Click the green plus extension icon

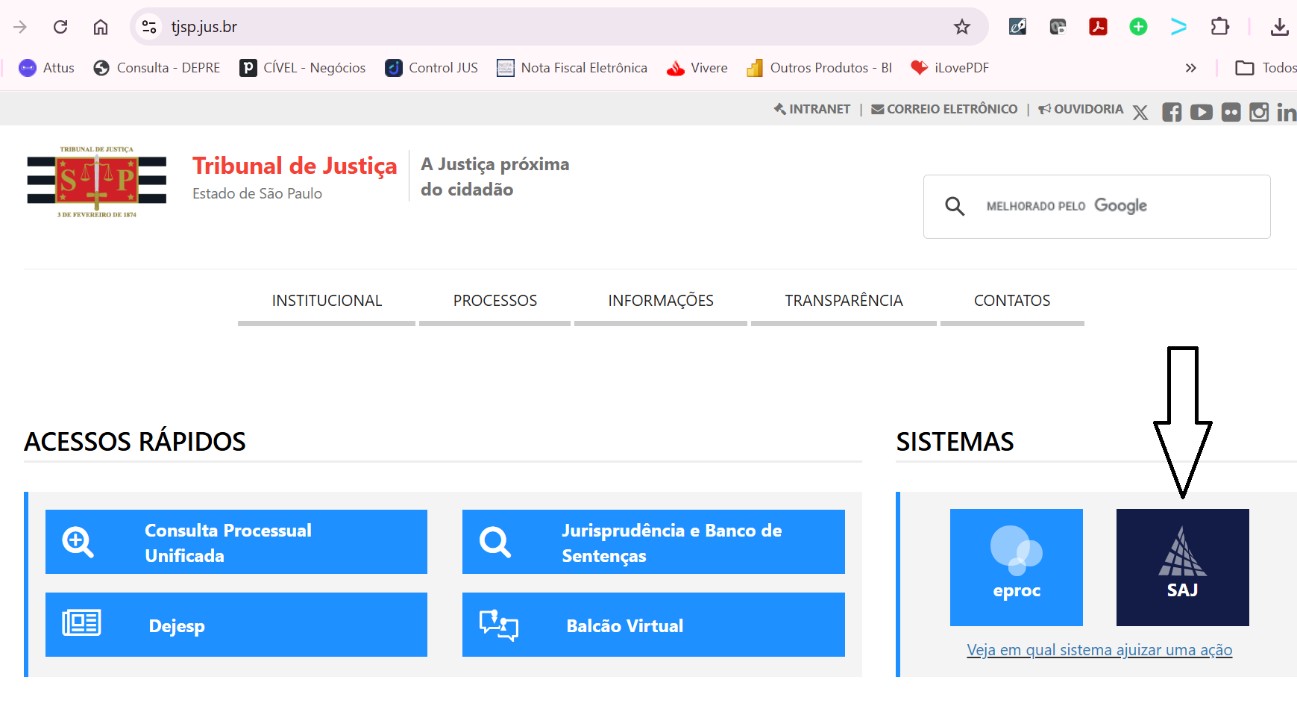coord(1138,27)
